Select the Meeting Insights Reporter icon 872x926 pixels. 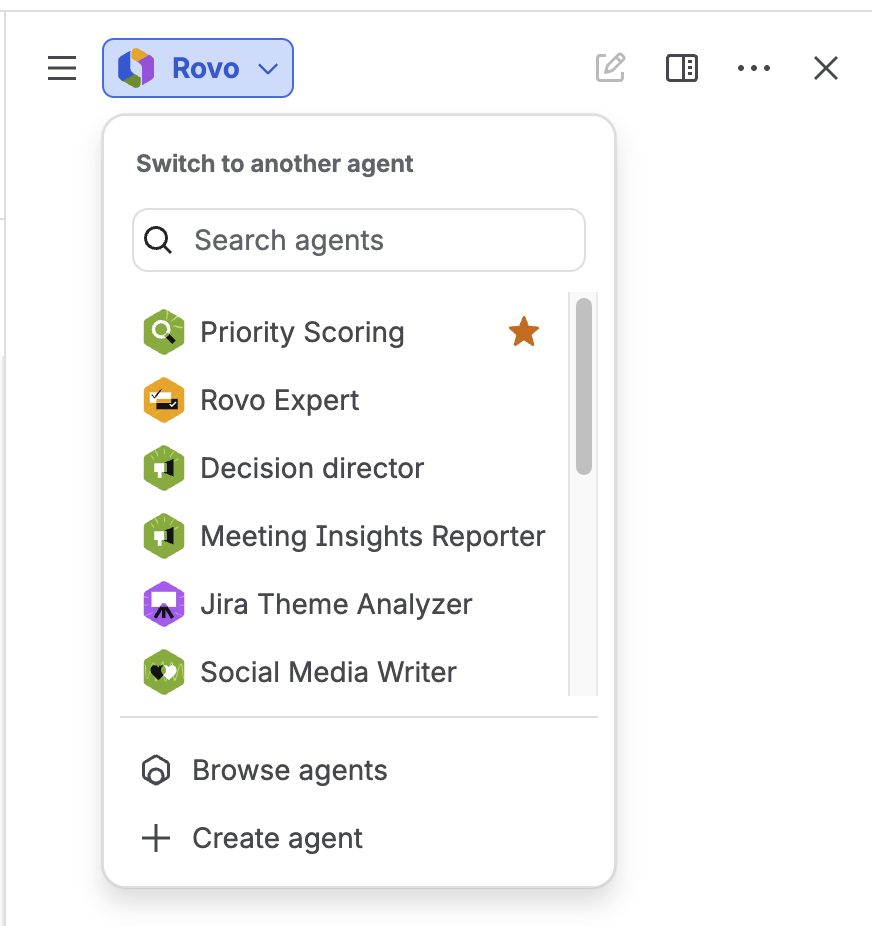[x=163, y=535]
